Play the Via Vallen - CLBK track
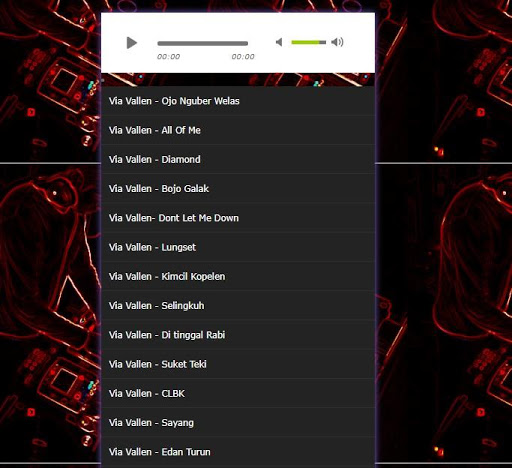 [x=238, y=394]
